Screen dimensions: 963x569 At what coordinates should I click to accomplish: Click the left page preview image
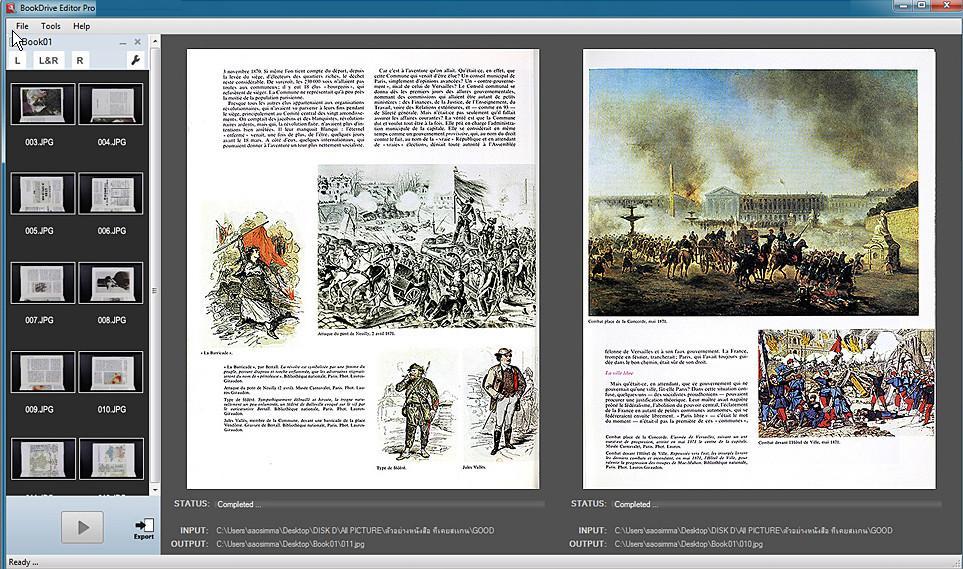363,269
